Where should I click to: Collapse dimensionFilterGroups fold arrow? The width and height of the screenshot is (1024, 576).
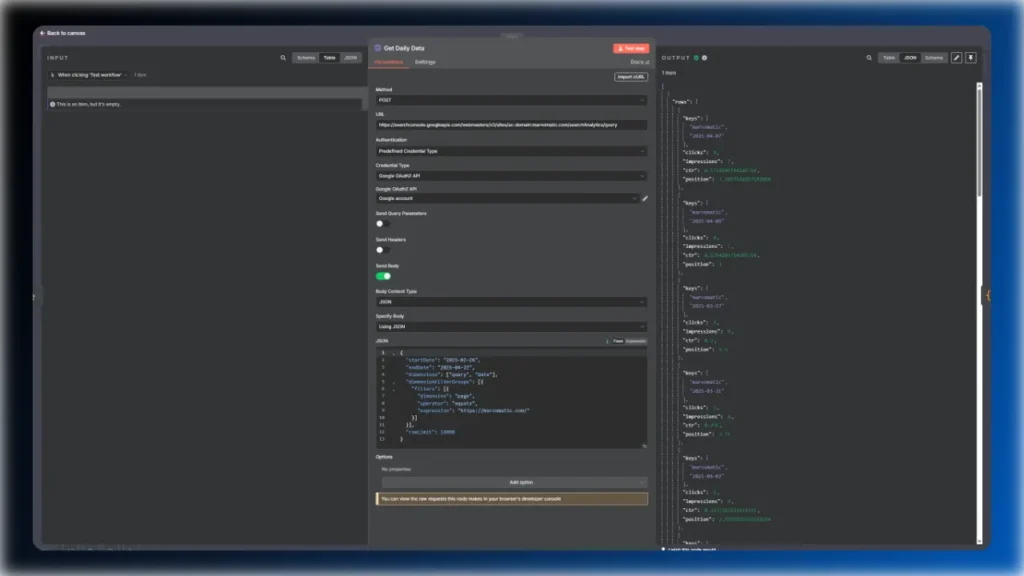tap(394, 382)
